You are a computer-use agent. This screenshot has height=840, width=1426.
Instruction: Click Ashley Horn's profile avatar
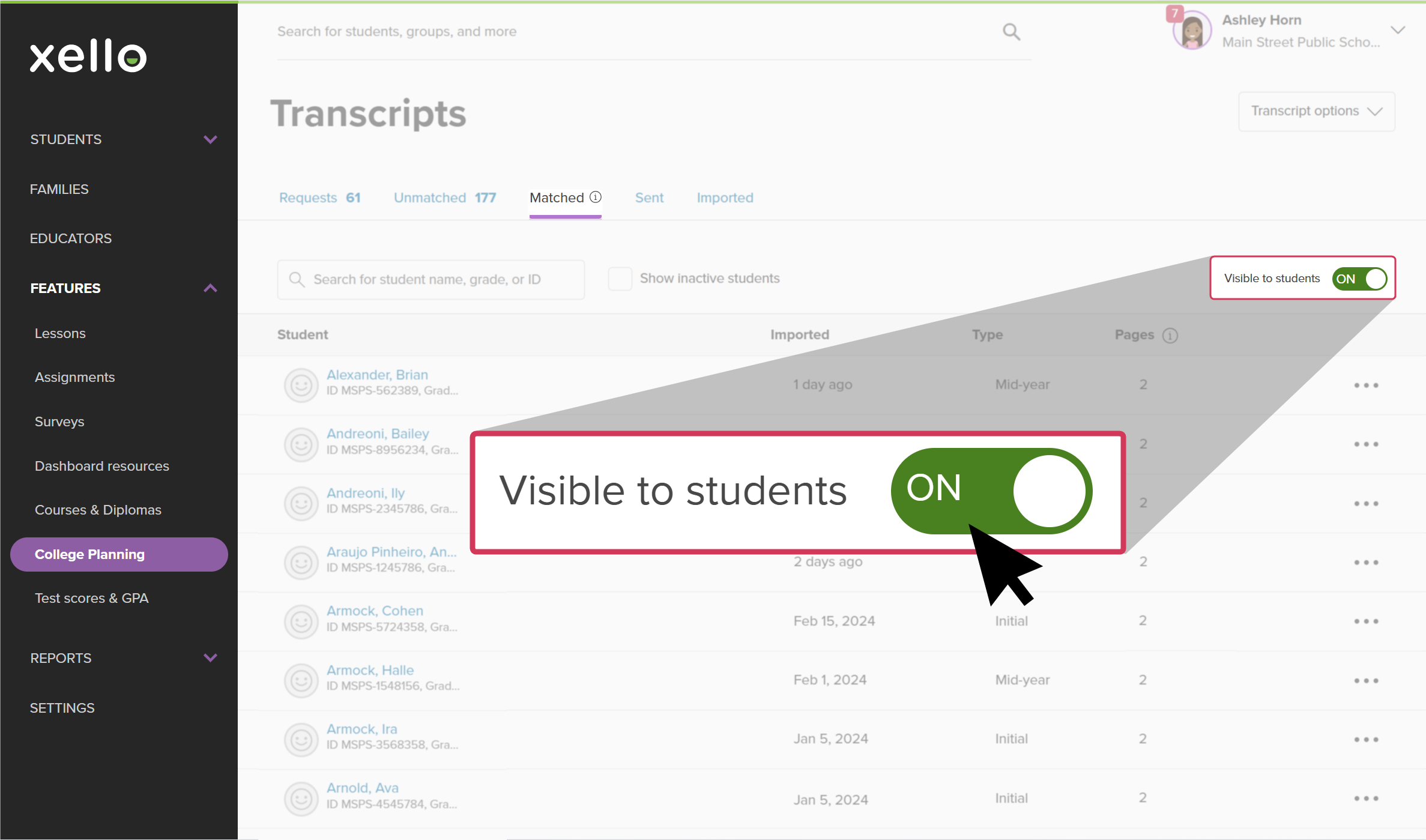[1192, 31]
